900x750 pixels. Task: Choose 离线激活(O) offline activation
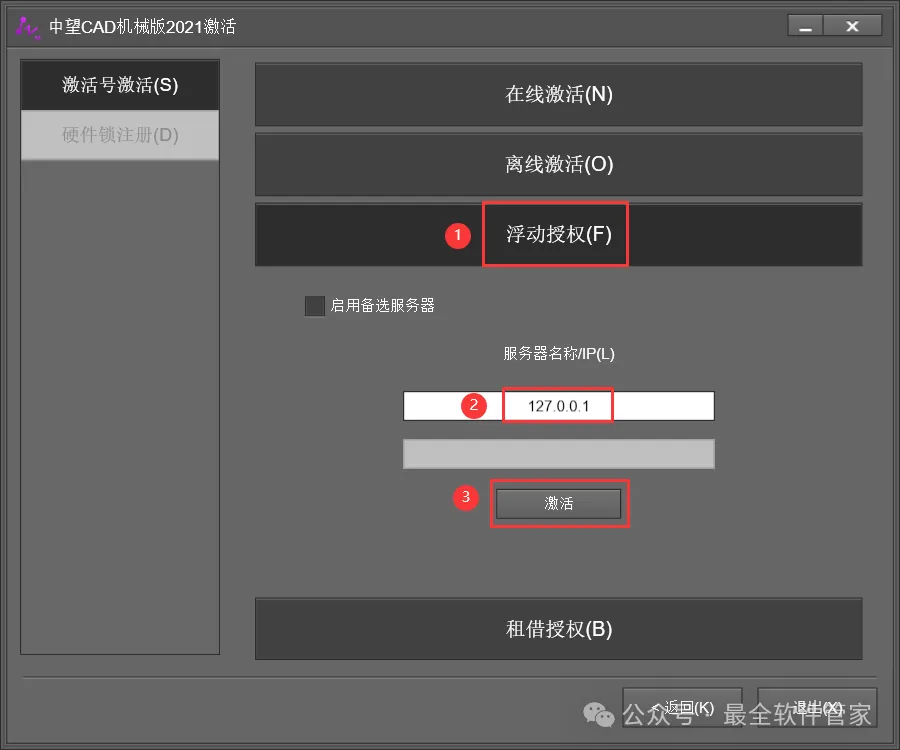click(x=558, y=164)
